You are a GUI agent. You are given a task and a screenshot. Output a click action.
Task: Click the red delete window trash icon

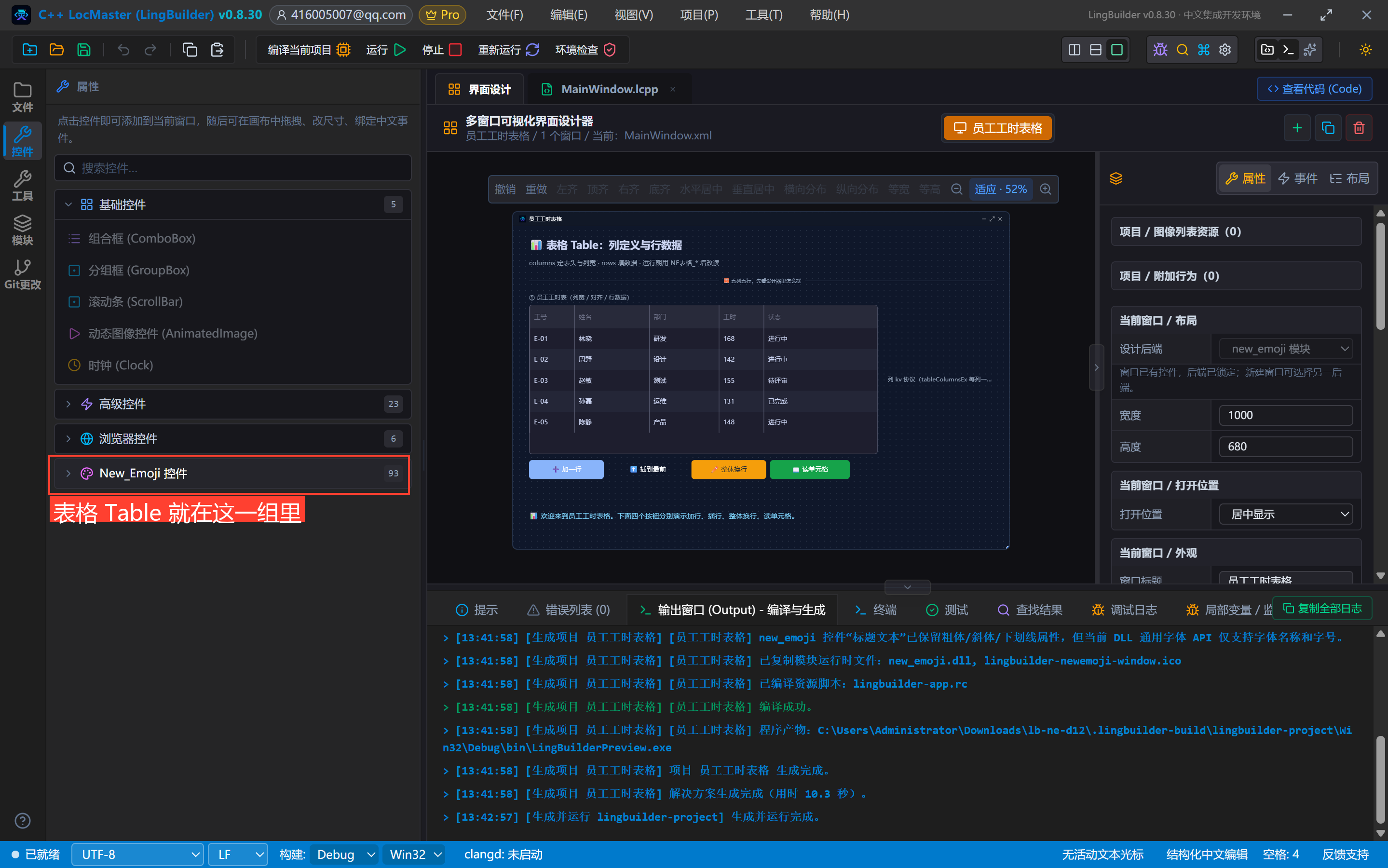click(x=1359, y=128)
